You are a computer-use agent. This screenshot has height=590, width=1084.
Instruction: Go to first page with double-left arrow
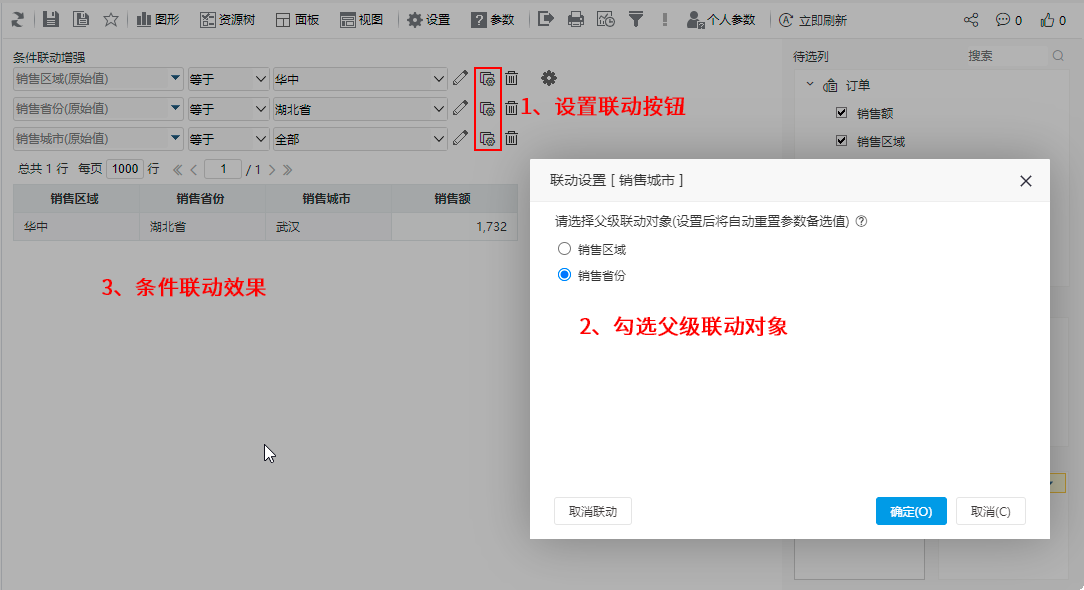click(x=178, y=169)
